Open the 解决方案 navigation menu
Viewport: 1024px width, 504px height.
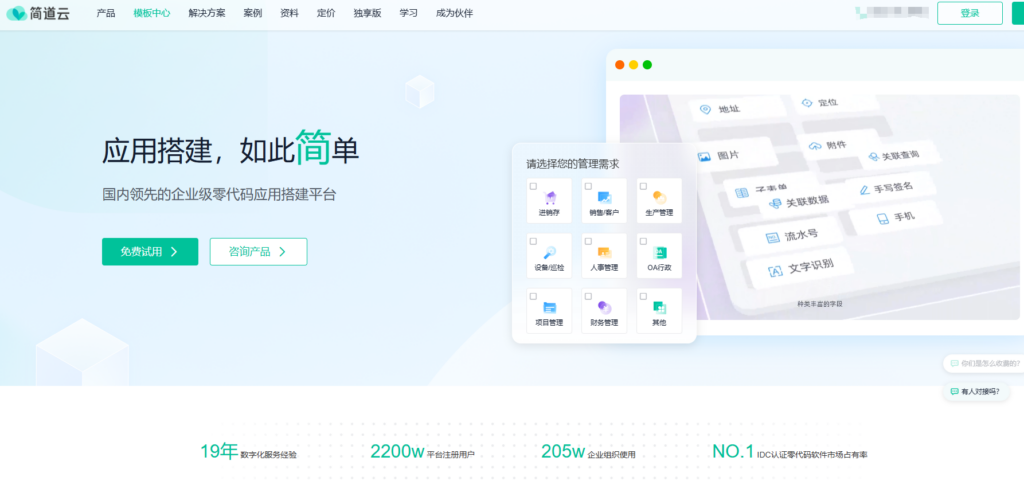[206, 13]
